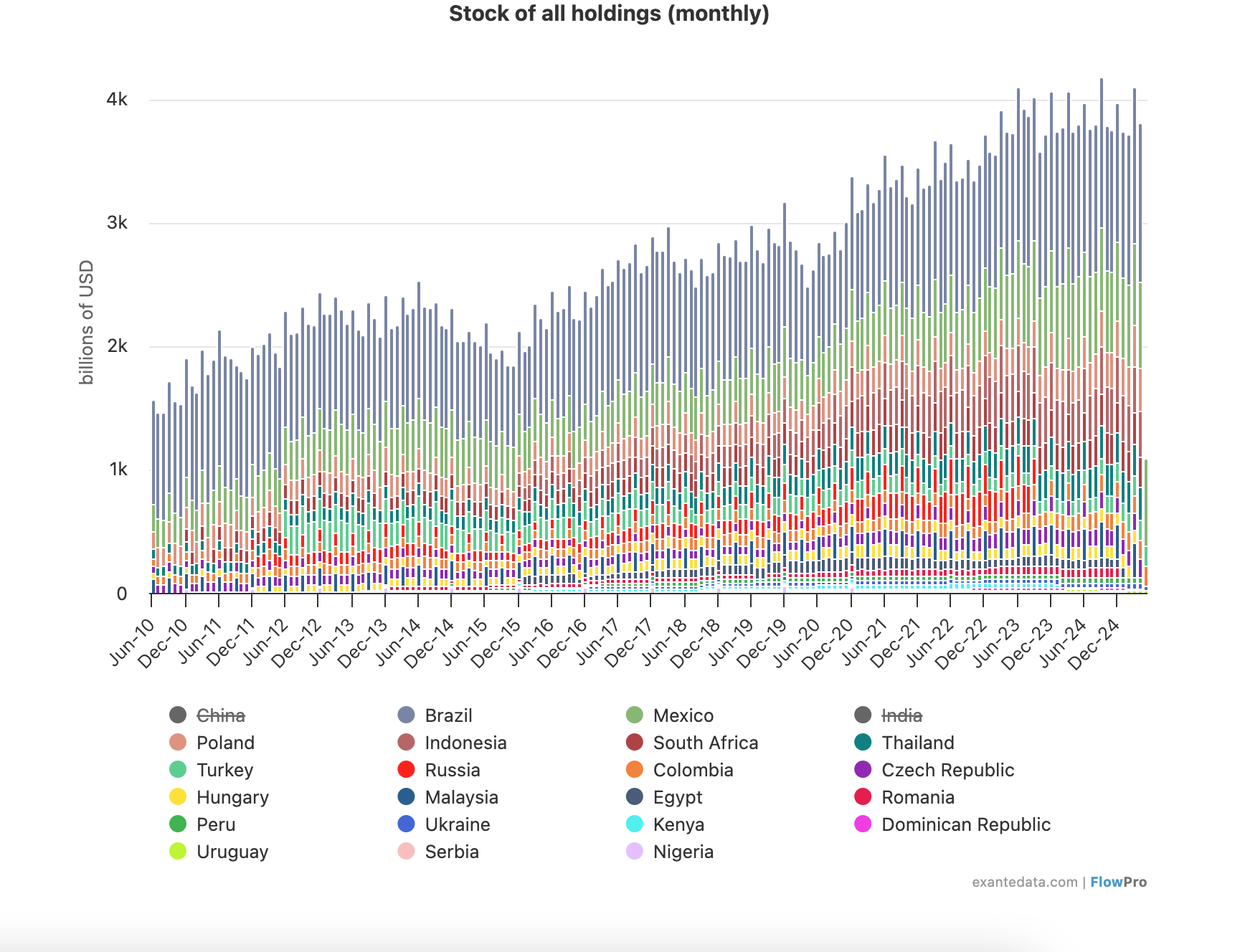Click the Nigeria lavender color swatch

[635, 852]
